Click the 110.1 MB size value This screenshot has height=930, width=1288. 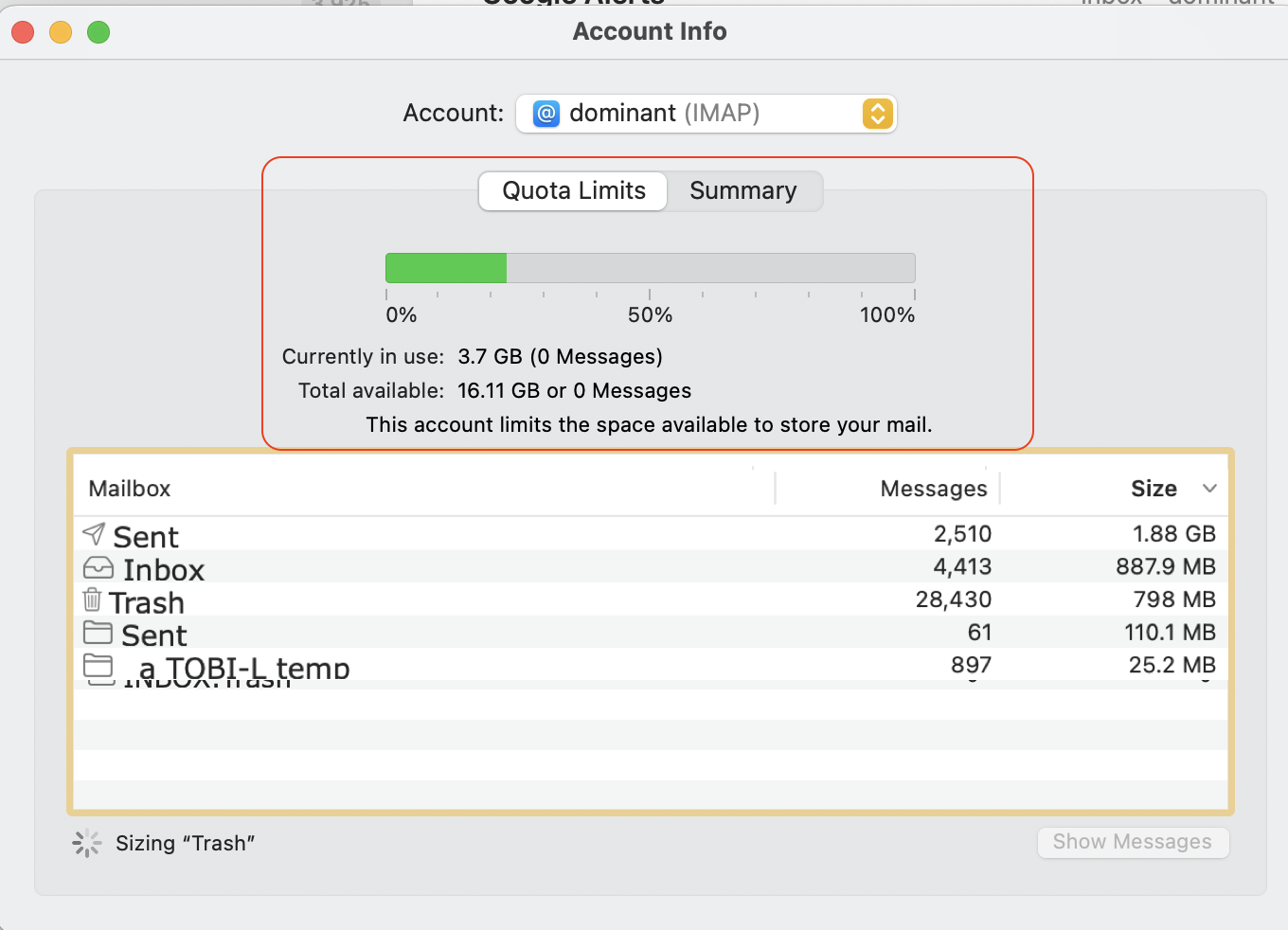click(x=1170, y=632)
